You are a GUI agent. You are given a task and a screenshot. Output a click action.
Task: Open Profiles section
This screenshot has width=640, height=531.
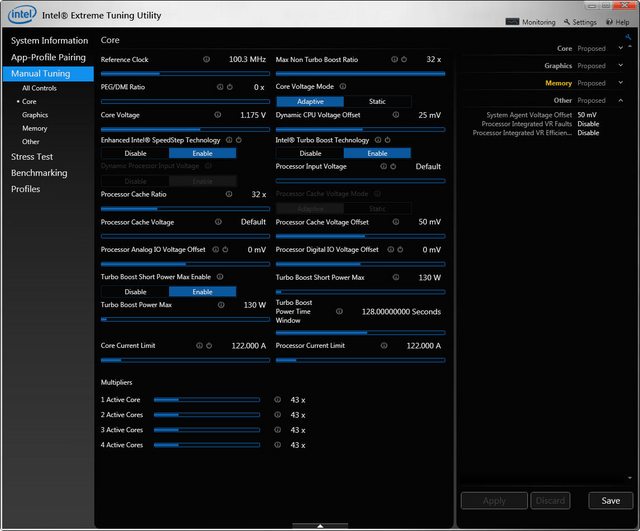tap(25, 189)
